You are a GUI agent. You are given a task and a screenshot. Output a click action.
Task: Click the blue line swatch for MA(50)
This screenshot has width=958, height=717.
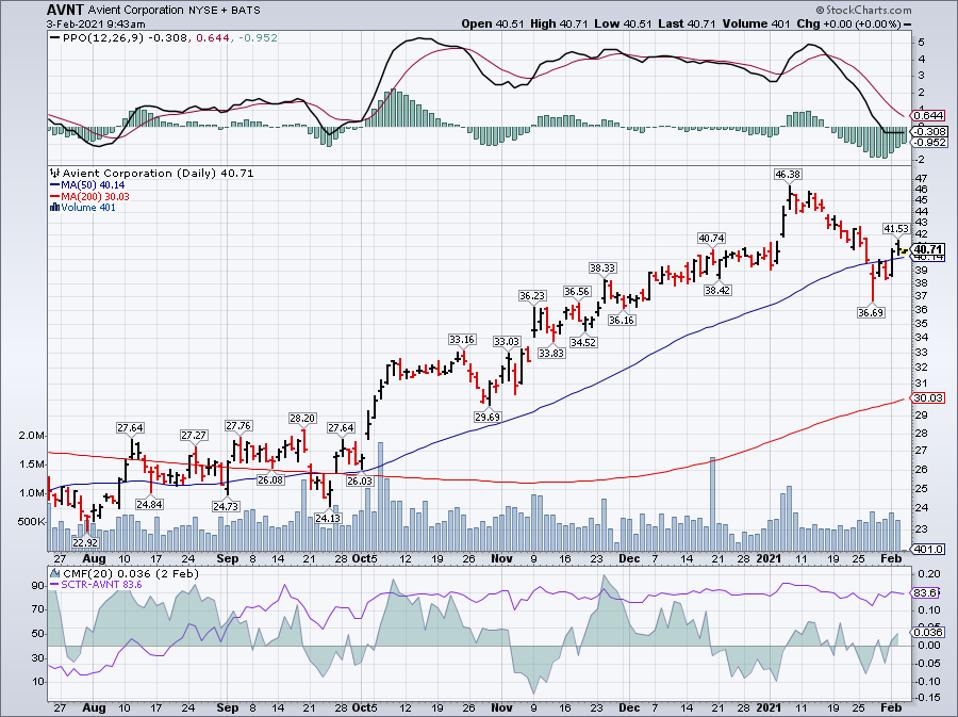point(54,185)
